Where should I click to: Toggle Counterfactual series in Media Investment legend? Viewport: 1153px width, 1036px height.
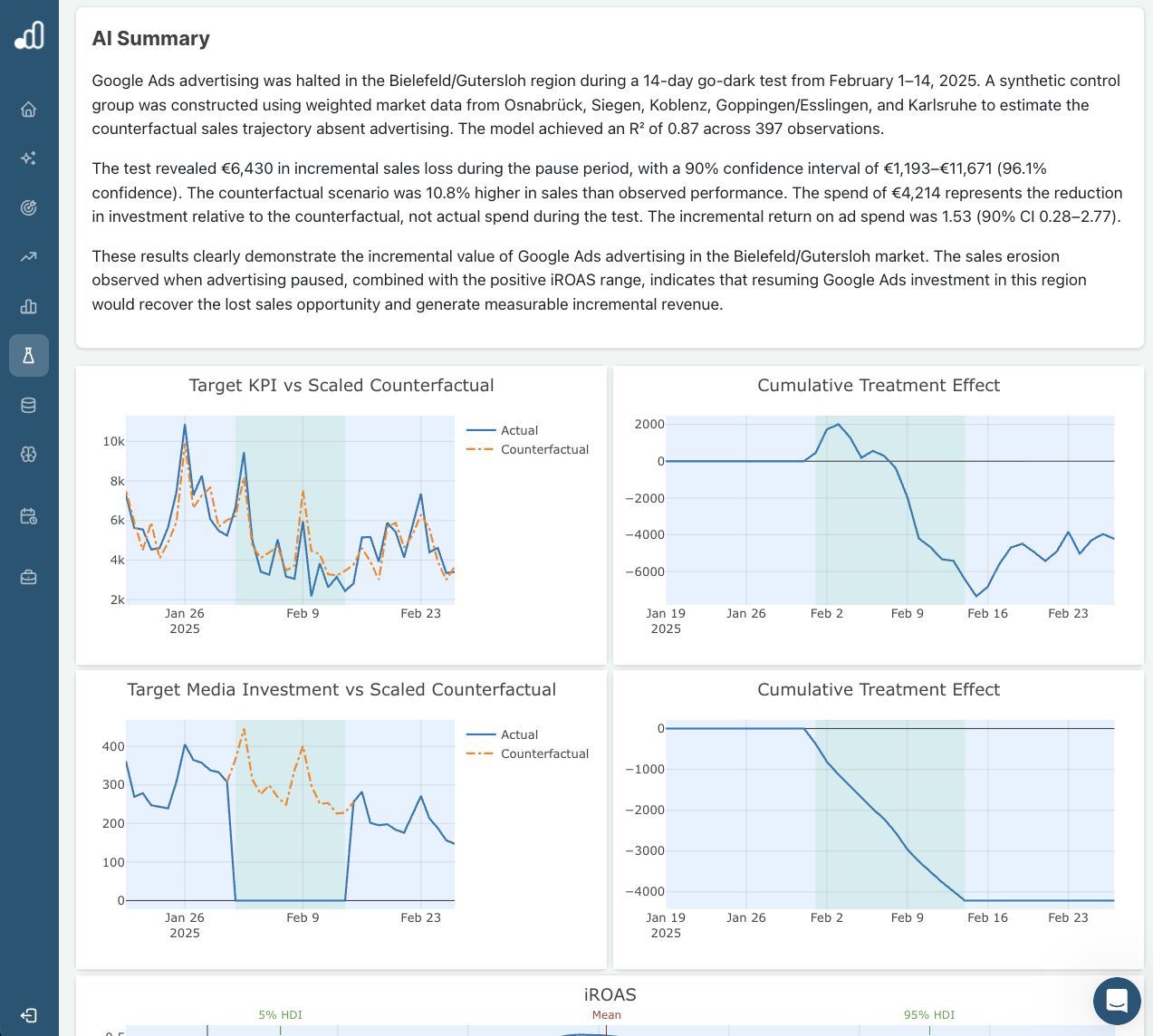pyautogui.click(x=544, y=753)
